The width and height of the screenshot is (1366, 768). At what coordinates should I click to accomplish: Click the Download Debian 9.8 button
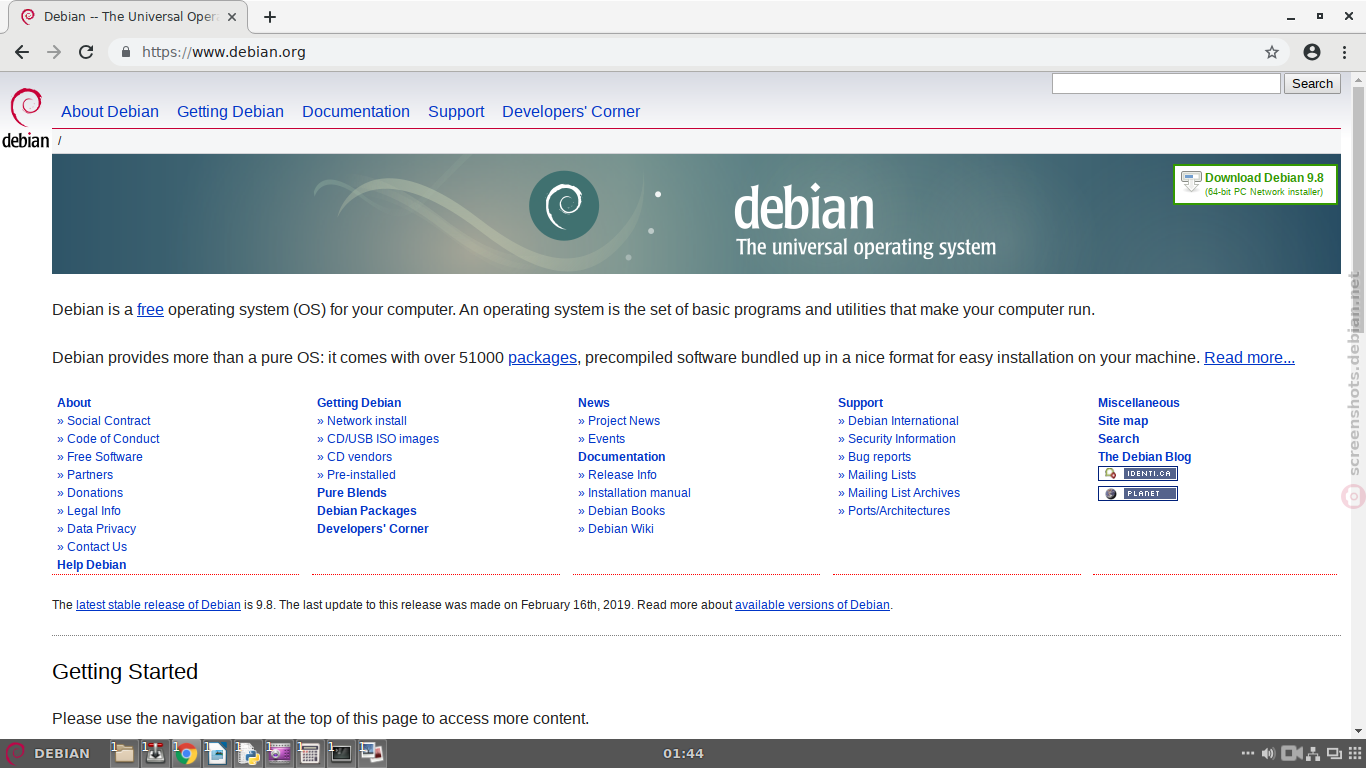[1255, 184]
